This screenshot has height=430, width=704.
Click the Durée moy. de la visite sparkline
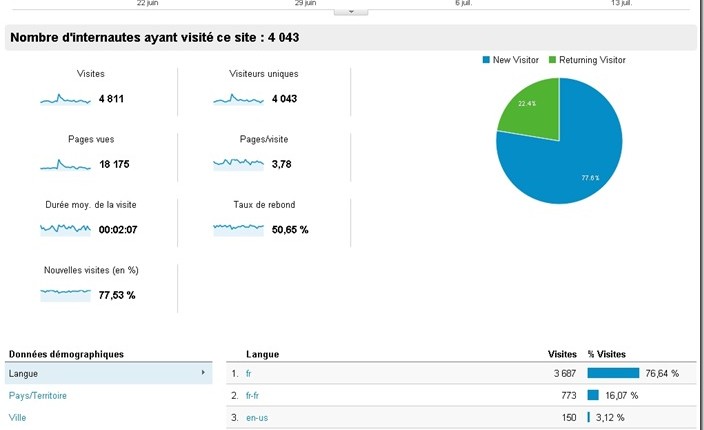(x=65, y=229)
